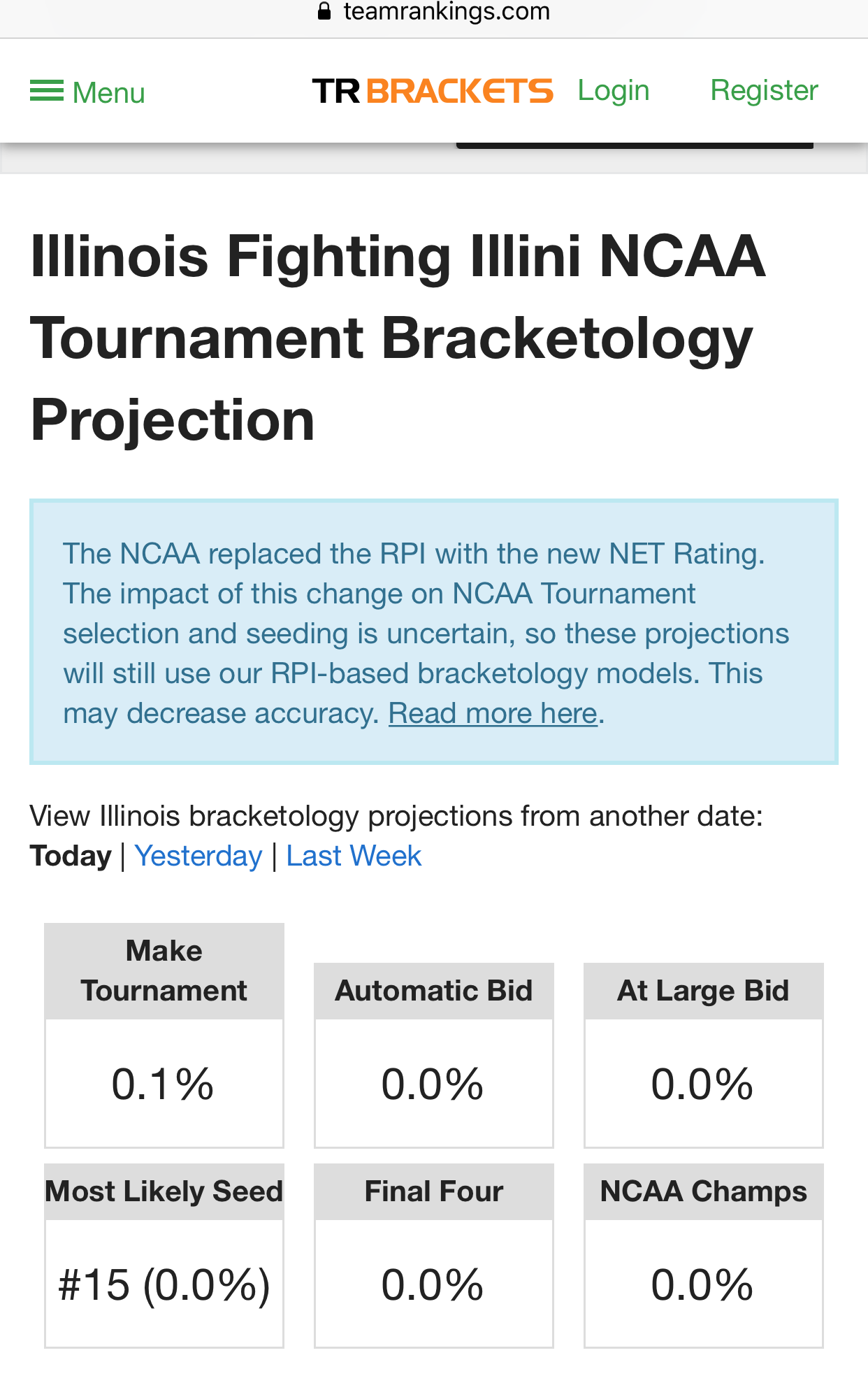Open the hamburger Menu icon
Viewport: 868px width, 1383px height.
pyautogui.click(x=47, y=92)
